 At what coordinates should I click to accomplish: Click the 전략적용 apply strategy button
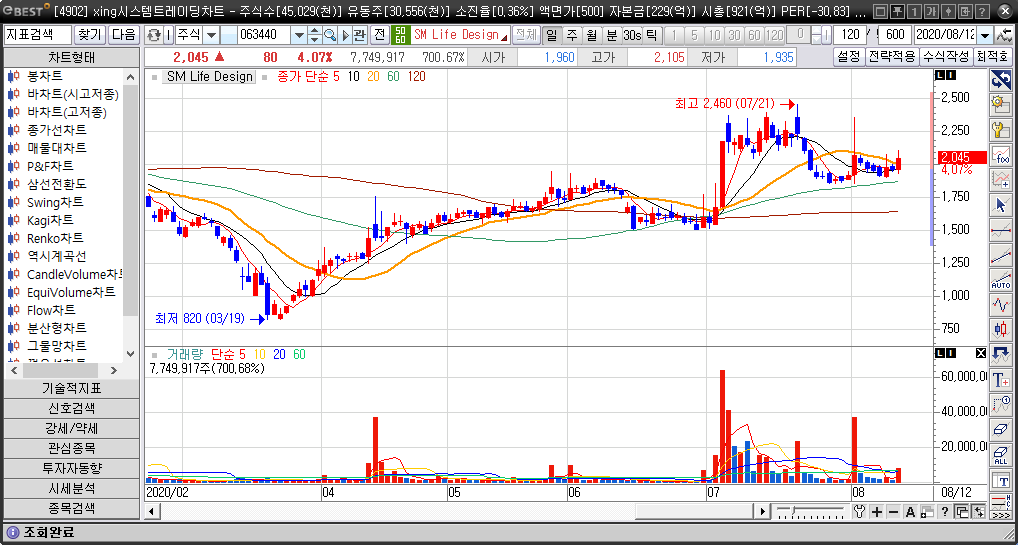(x=891, y=57)
